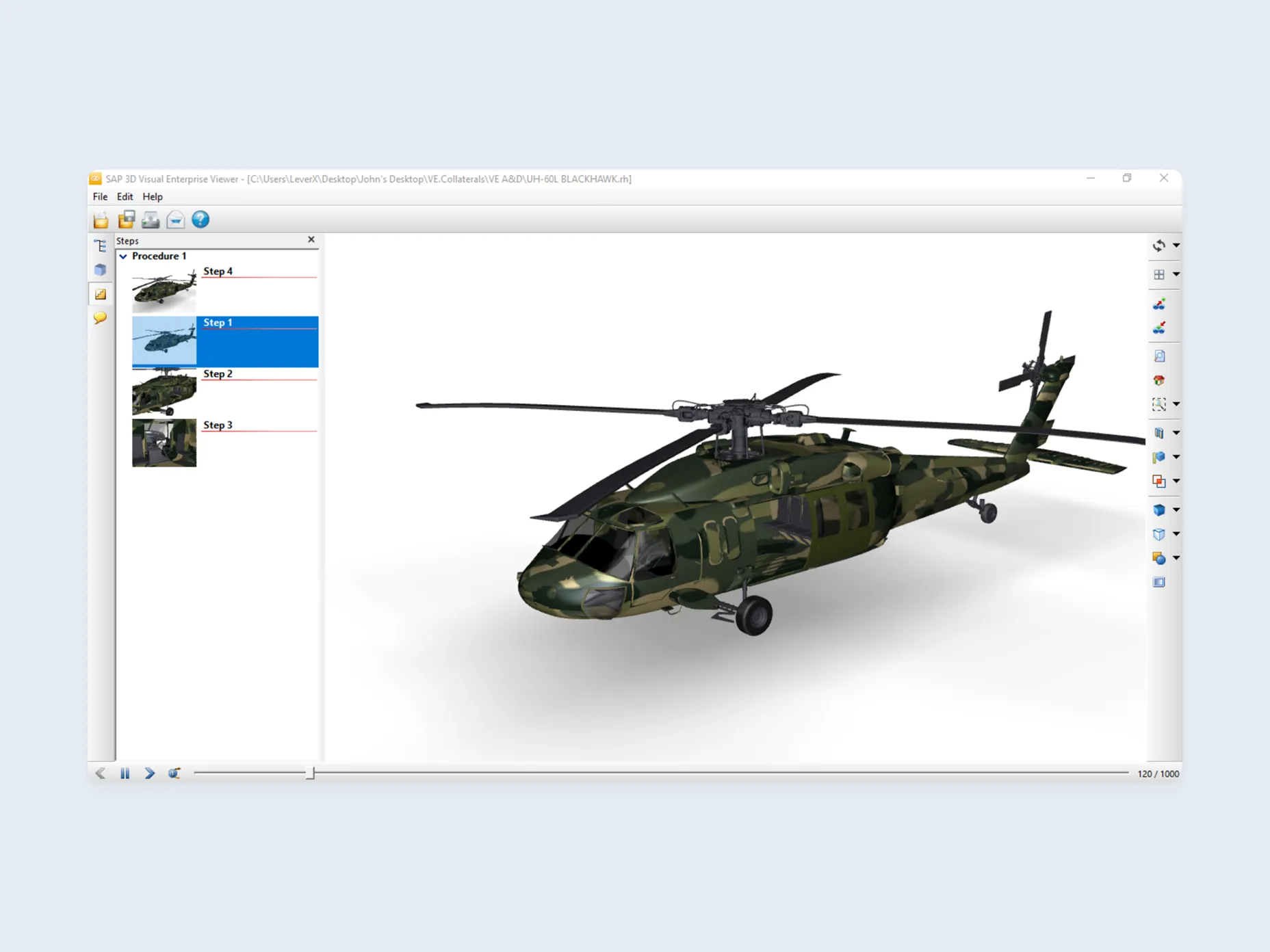Click the orange square and sphere icon
Screen dimensions: 1270x952
[1159, 558]
